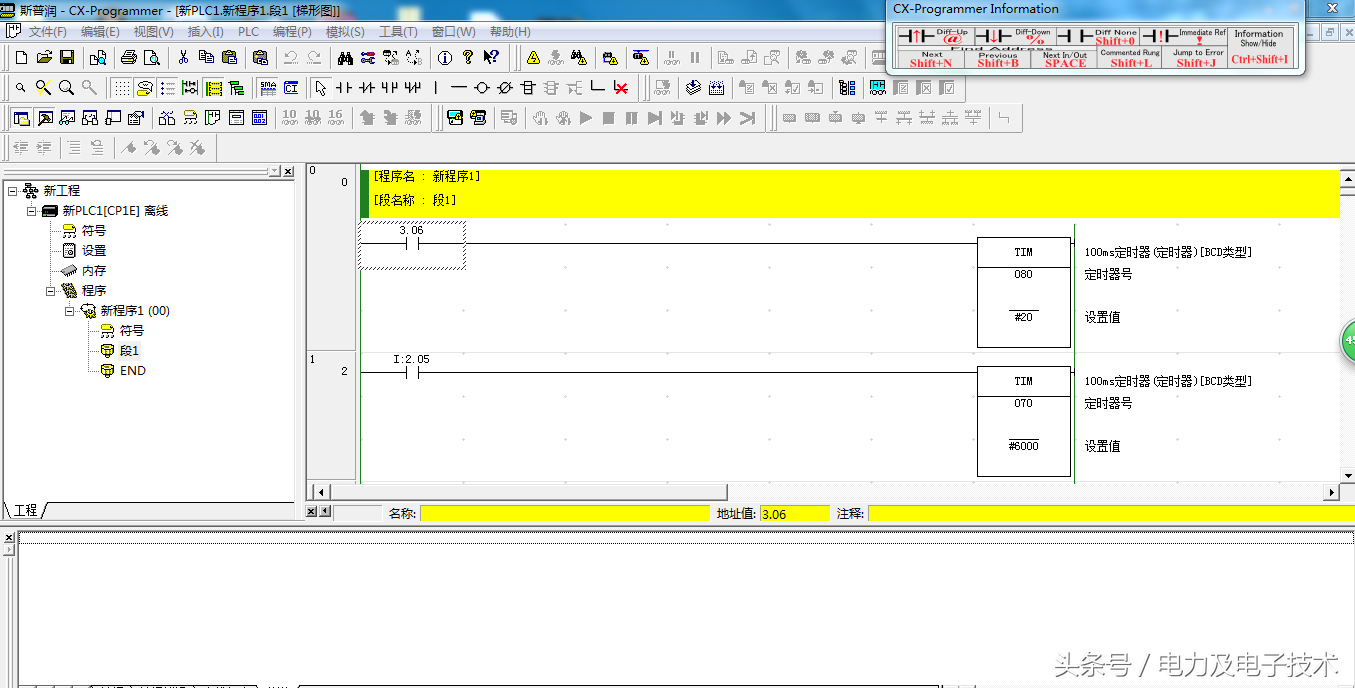Toggle the project workspace view button
The height and width of the screenshot is (688, 1355).
click(x=21, y=118)
